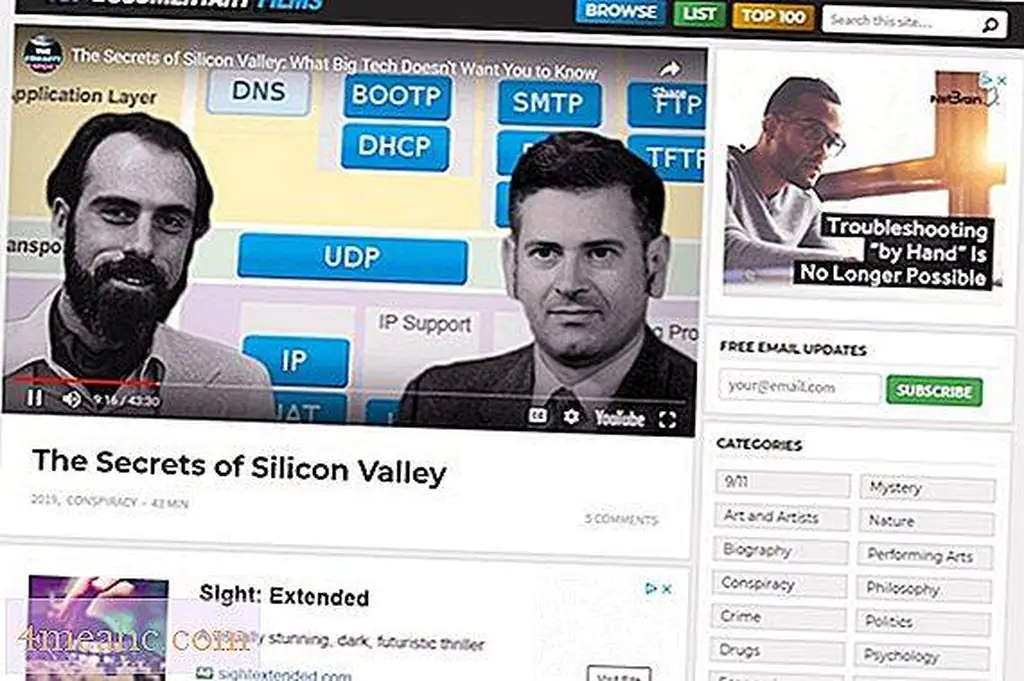The height and width of the screenshot is (681, 1024).
Task: Click the Share arrow on video
Action: point(670,69)
